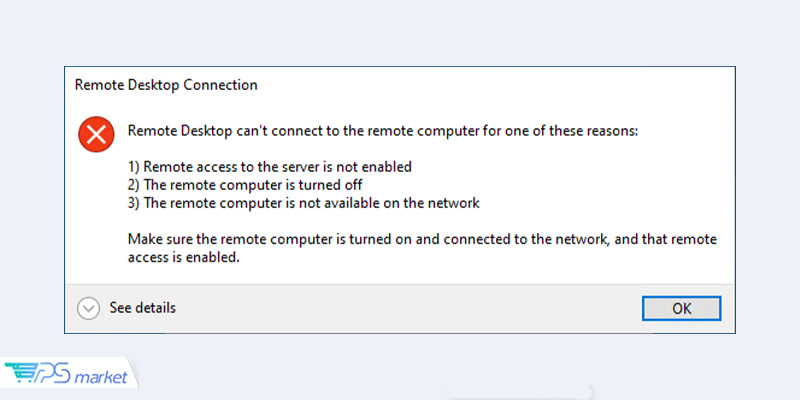Click the access is enabled closing line
Image resolution: width=800 pixels, height=400 pixels.
183,258
